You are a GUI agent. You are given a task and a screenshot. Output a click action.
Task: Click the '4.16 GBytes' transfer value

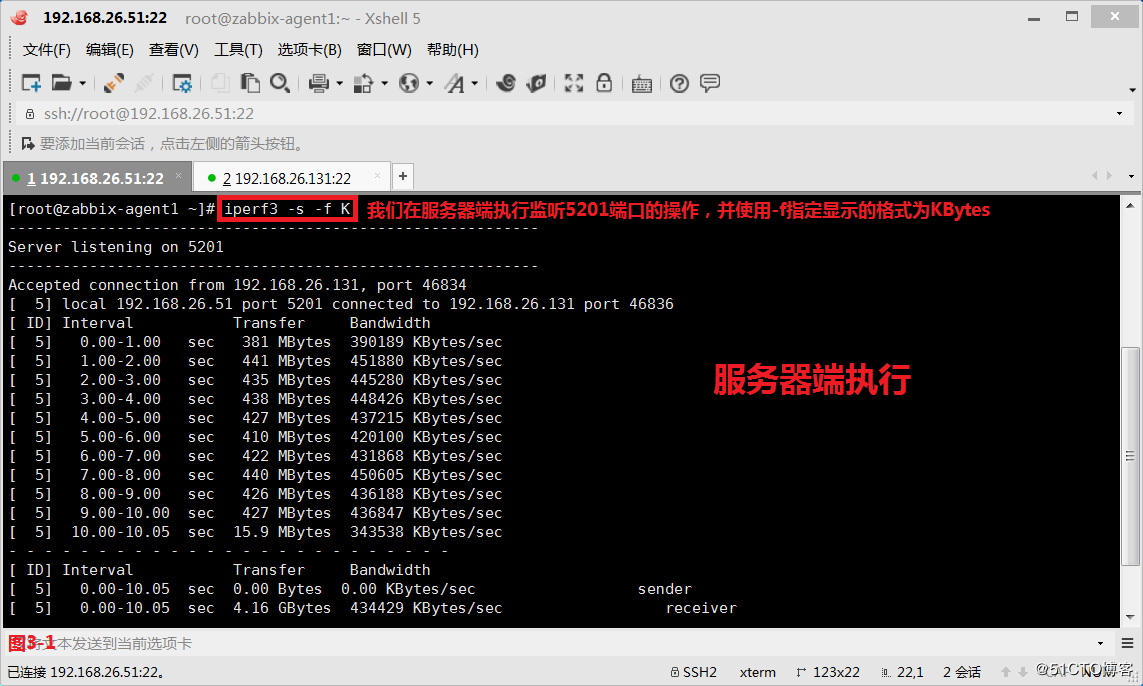pyautogui.click(x=282, y=608)
